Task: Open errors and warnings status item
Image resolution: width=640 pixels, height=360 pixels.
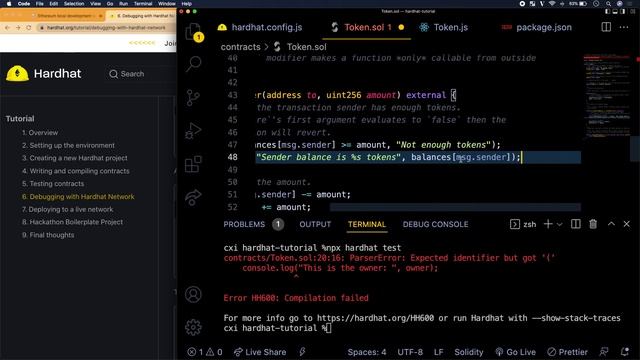Action: (205, 352)
